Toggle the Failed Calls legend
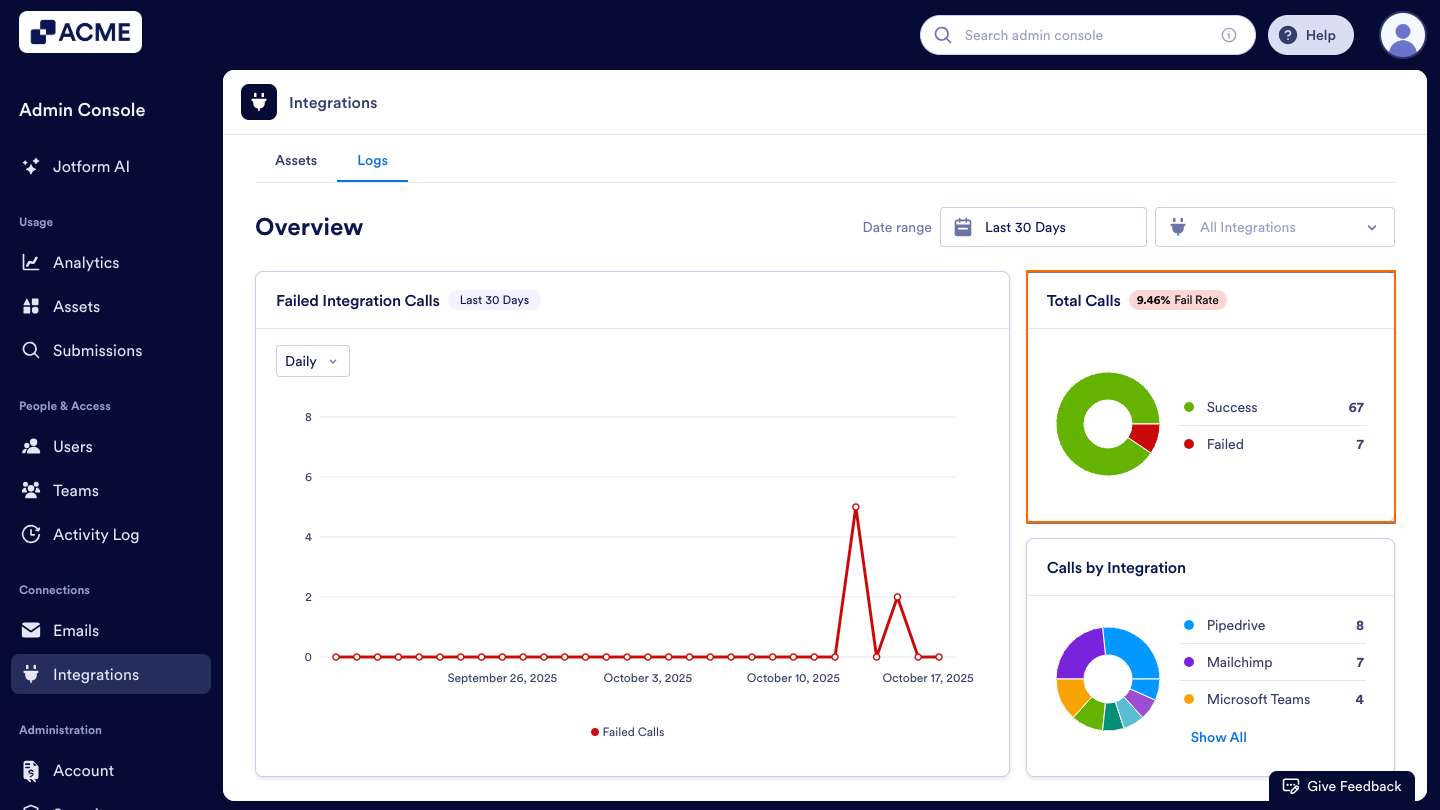1440x810 pixels. 627,731
